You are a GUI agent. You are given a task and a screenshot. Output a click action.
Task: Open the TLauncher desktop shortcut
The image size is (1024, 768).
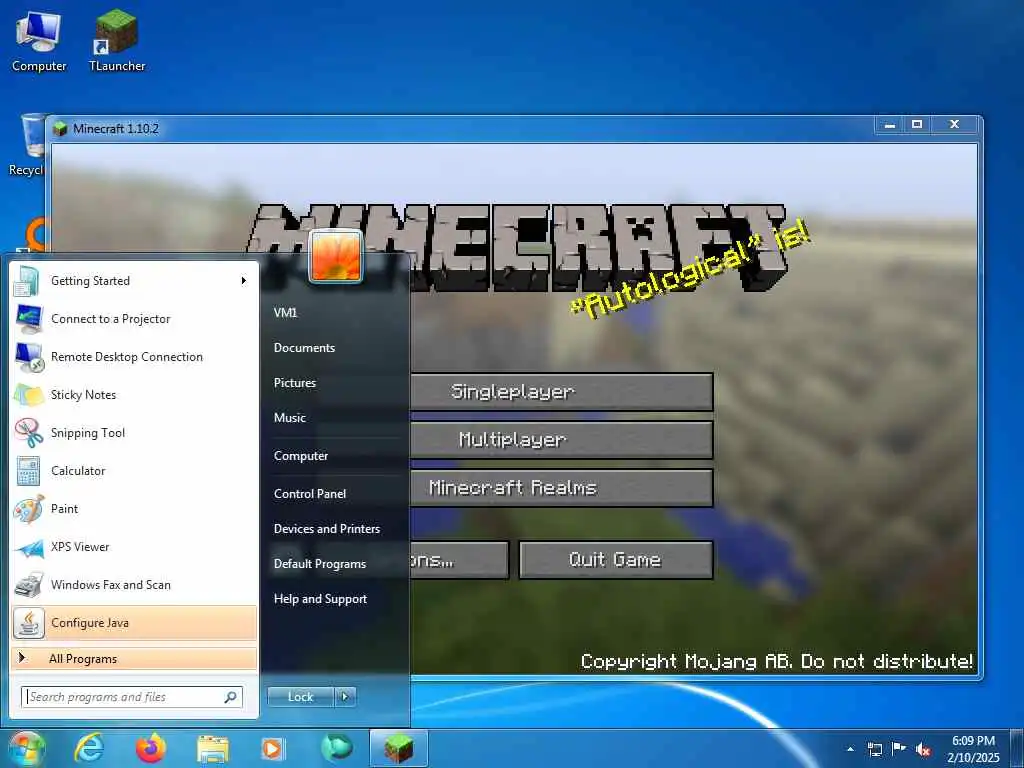(x=116, y=42)
